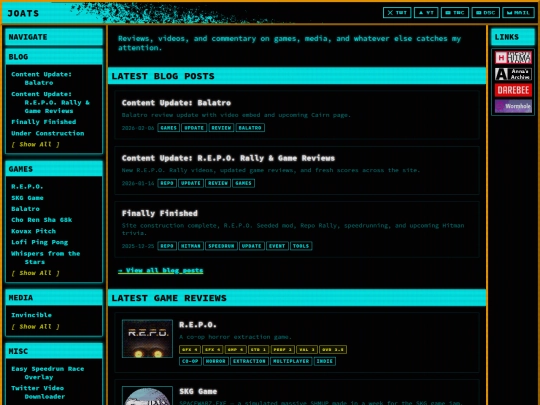Select REVIEW tag on the Balatro post
This screenshot has width=540, height=405.
pos(221,128)
